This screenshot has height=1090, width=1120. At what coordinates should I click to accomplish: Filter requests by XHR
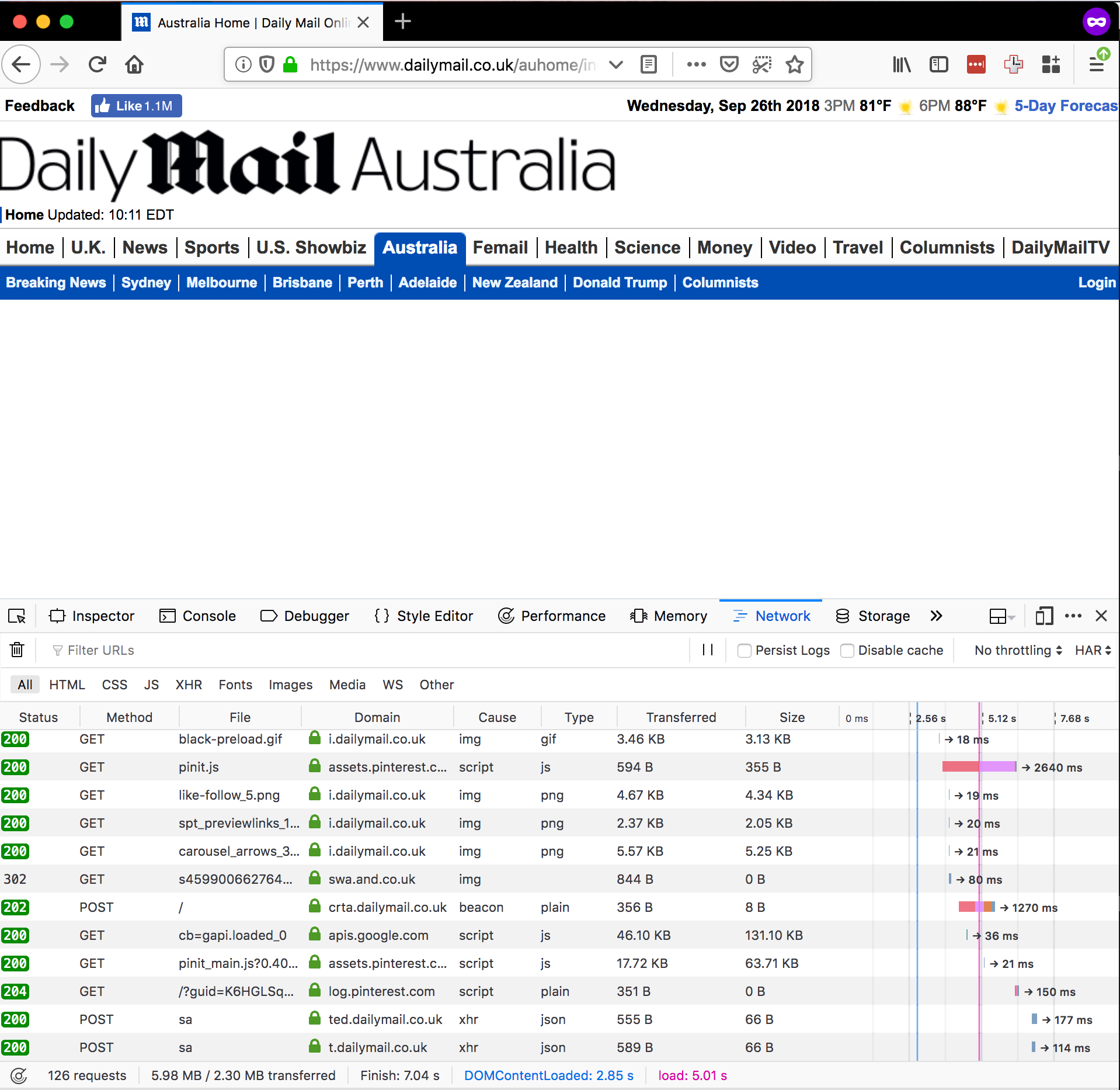(189, 685)
